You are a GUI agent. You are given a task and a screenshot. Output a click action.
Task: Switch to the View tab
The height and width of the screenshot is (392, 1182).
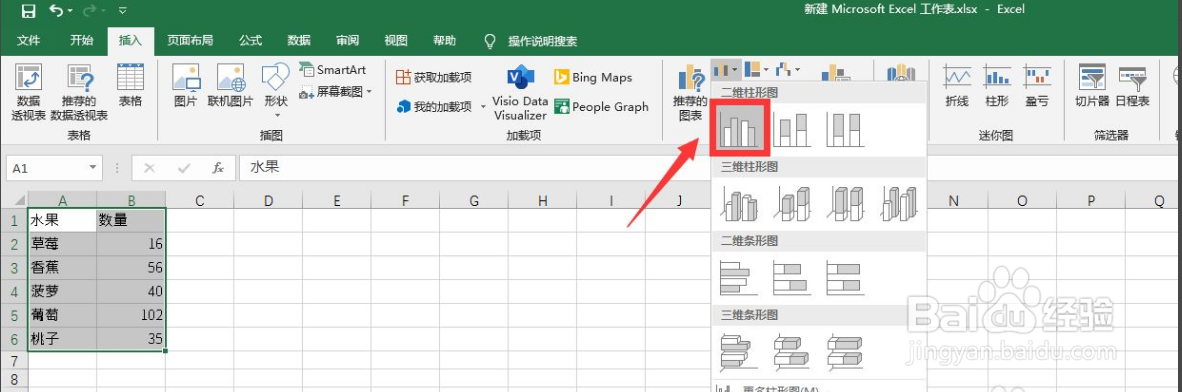pyautogui.click(x=396, y=41)
